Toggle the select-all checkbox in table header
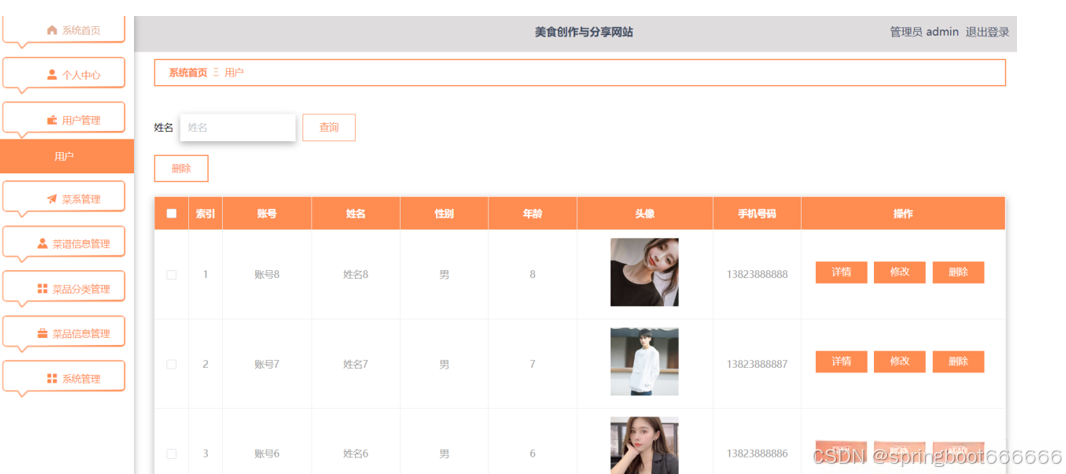1066x474 pixels. (171, 214)
